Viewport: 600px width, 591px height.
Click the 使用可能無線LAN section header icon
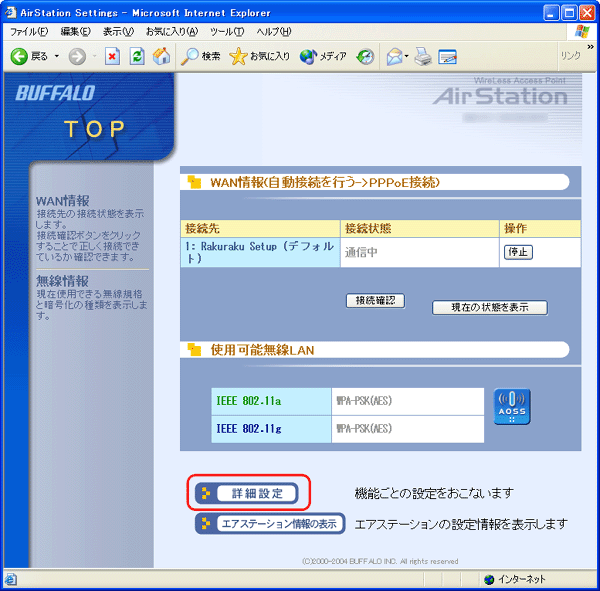tap(194, 349)
